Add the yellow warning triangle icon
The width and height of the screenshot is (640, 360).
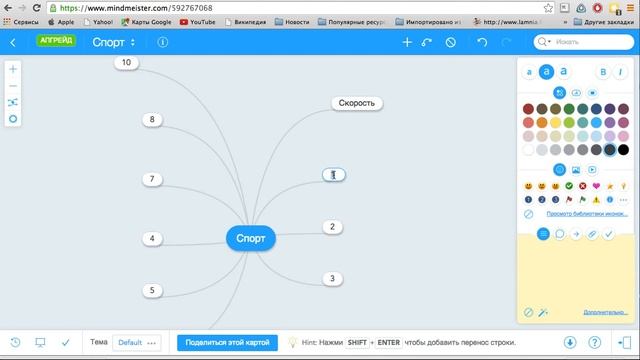click(596, 200)
